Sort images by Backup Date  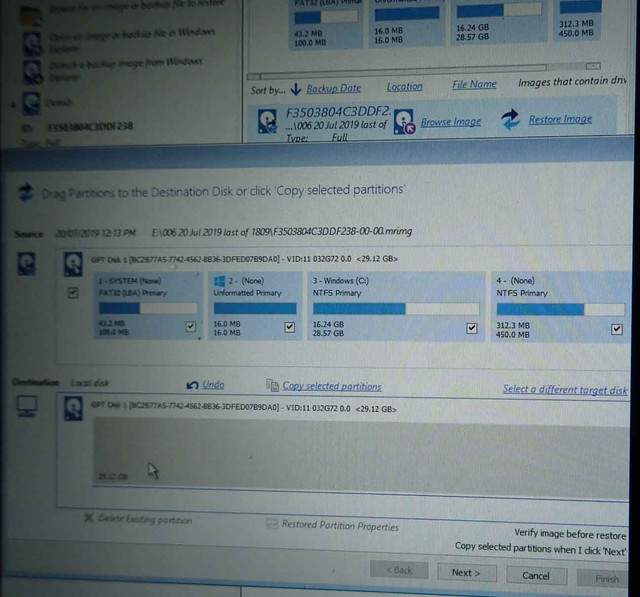(x=333, y=88)
